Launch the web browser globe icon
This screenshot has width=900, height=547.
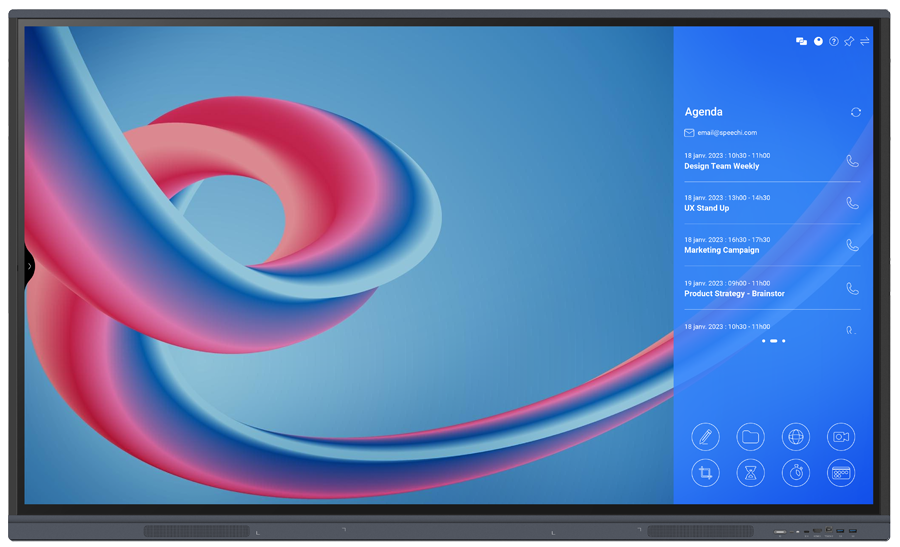click(x=795, y=436)
